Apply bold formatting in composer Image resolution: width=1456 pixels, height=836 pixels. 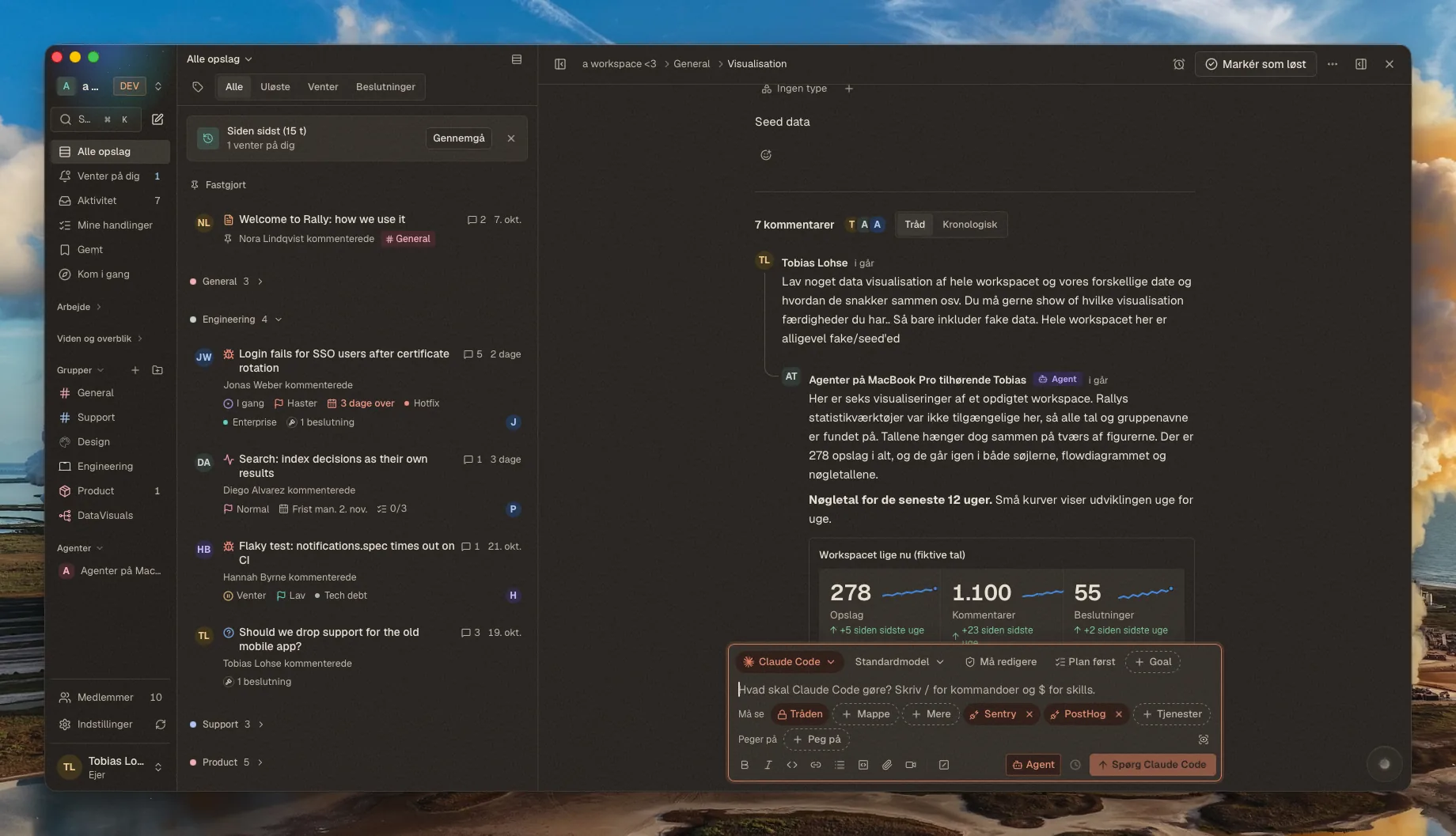pyautogui.click(x=745, y=765)
